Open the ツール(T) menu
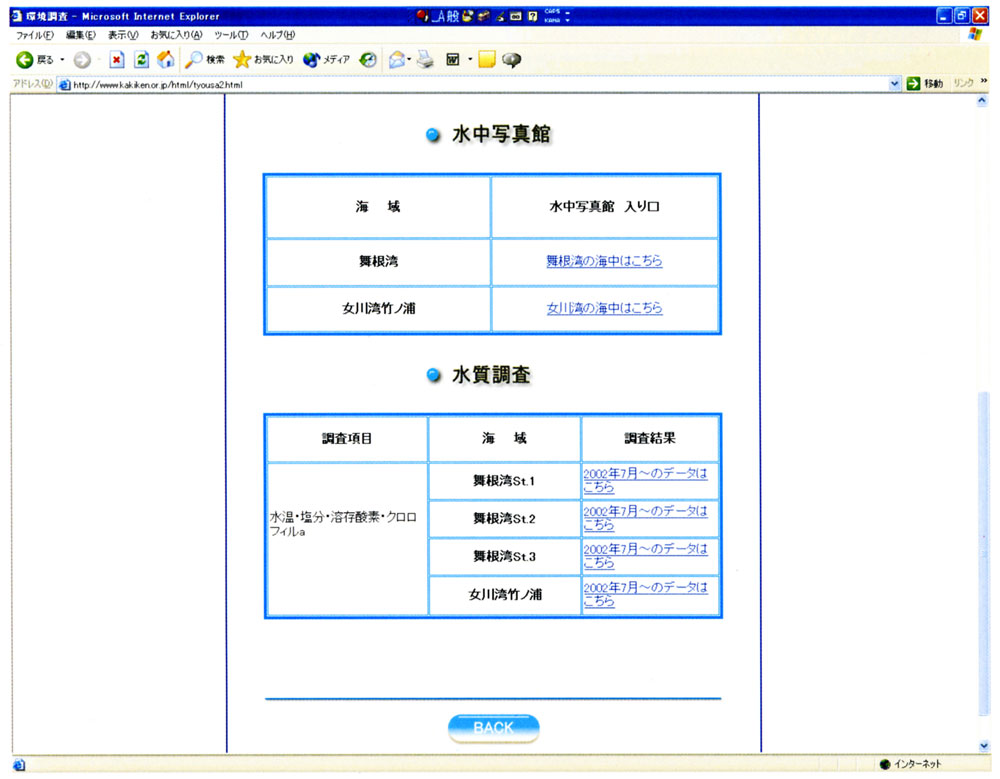Viewport: 1000px width, 779px height. click(231, 35)
